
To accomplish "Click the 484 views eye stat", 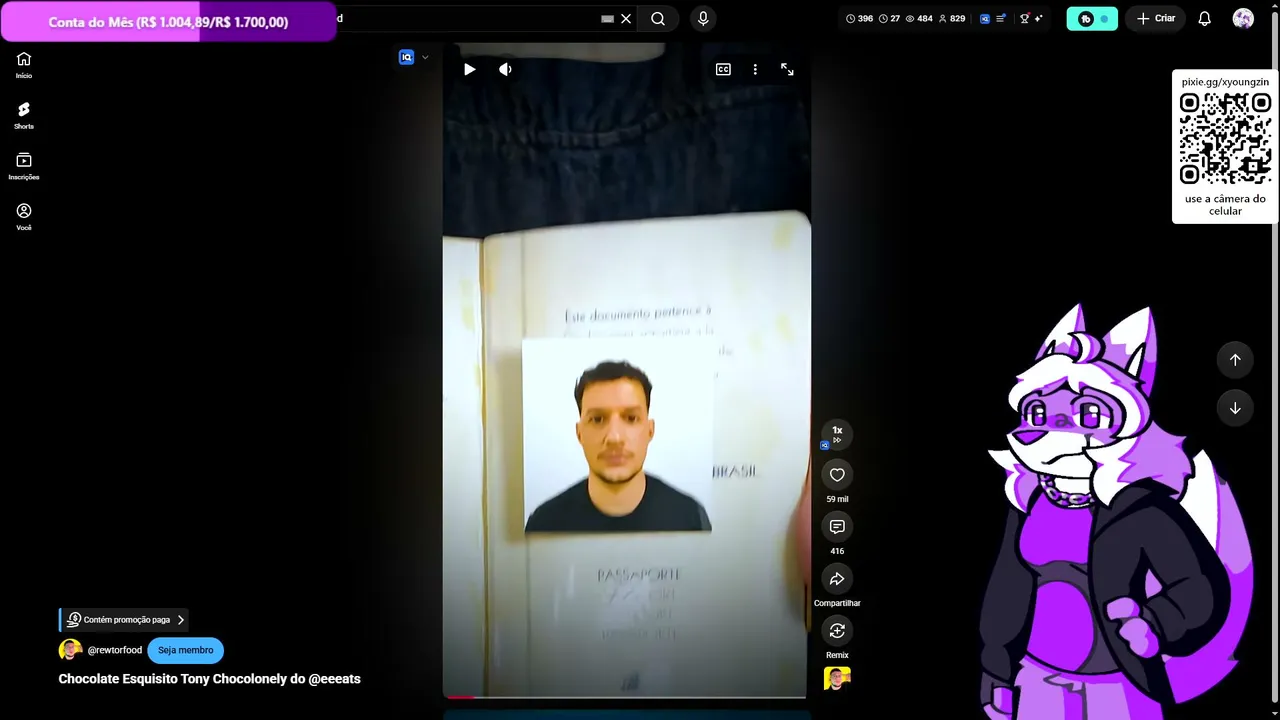I will [919, 18].
